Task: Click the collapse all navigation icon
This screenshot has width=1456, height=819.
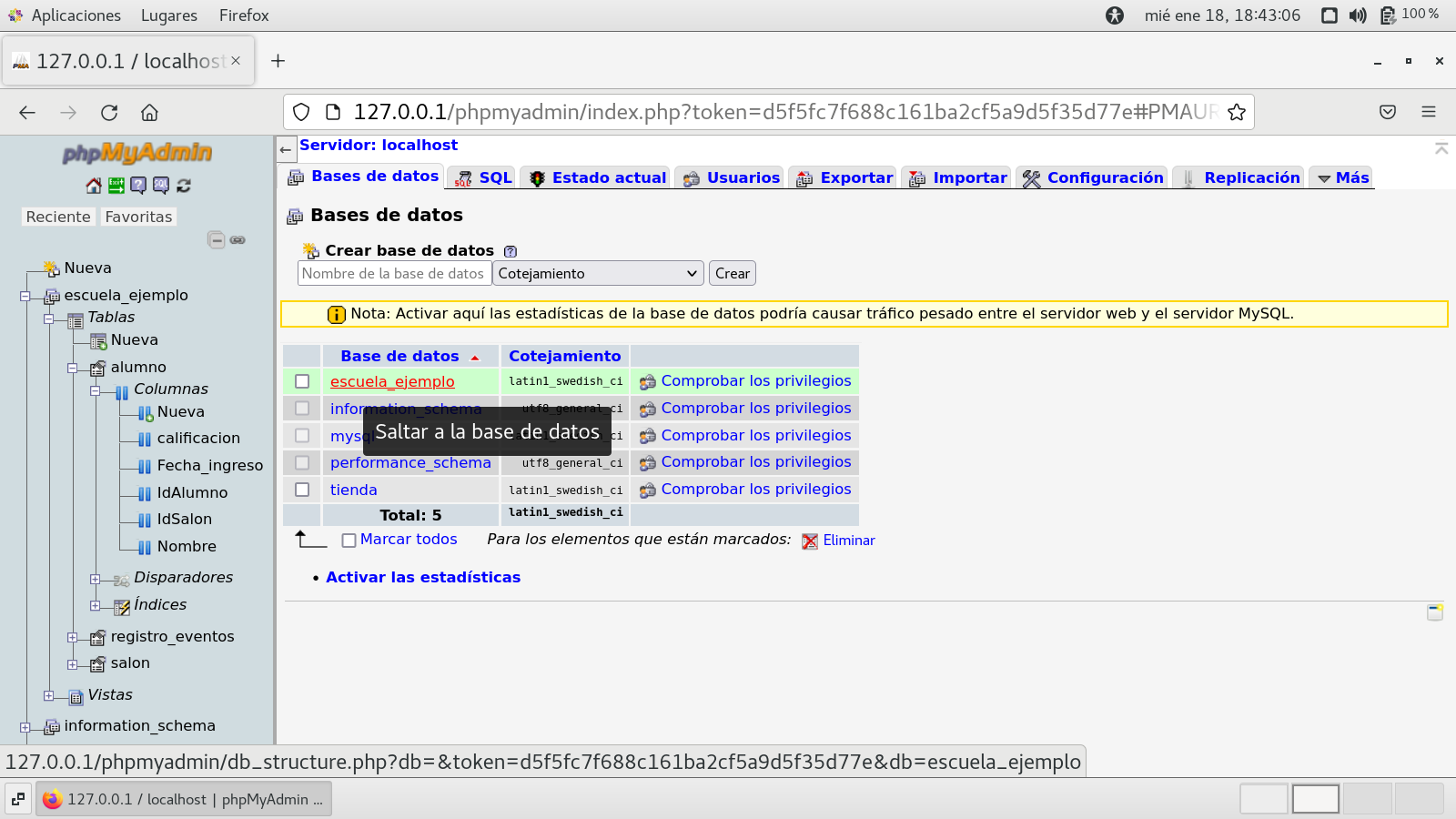Action: point(216,240)
